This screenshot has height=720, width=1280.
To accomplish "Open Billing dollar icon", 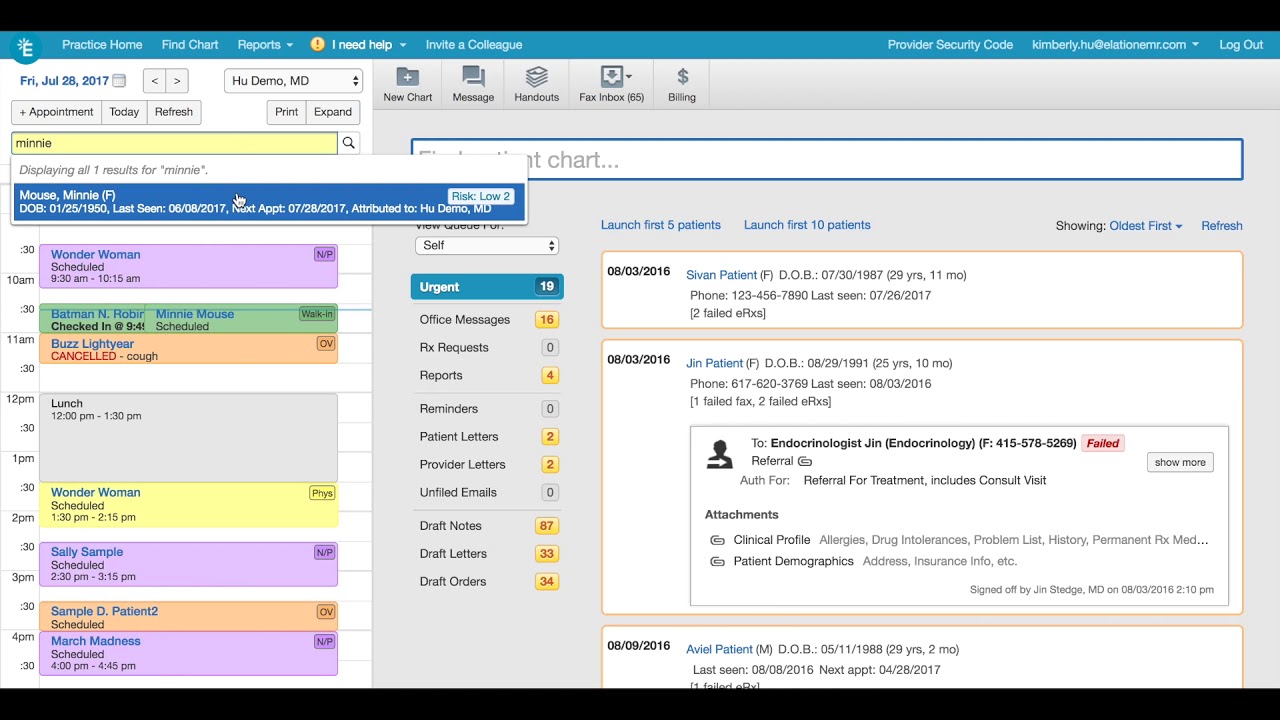I will (x=682, y=85).
